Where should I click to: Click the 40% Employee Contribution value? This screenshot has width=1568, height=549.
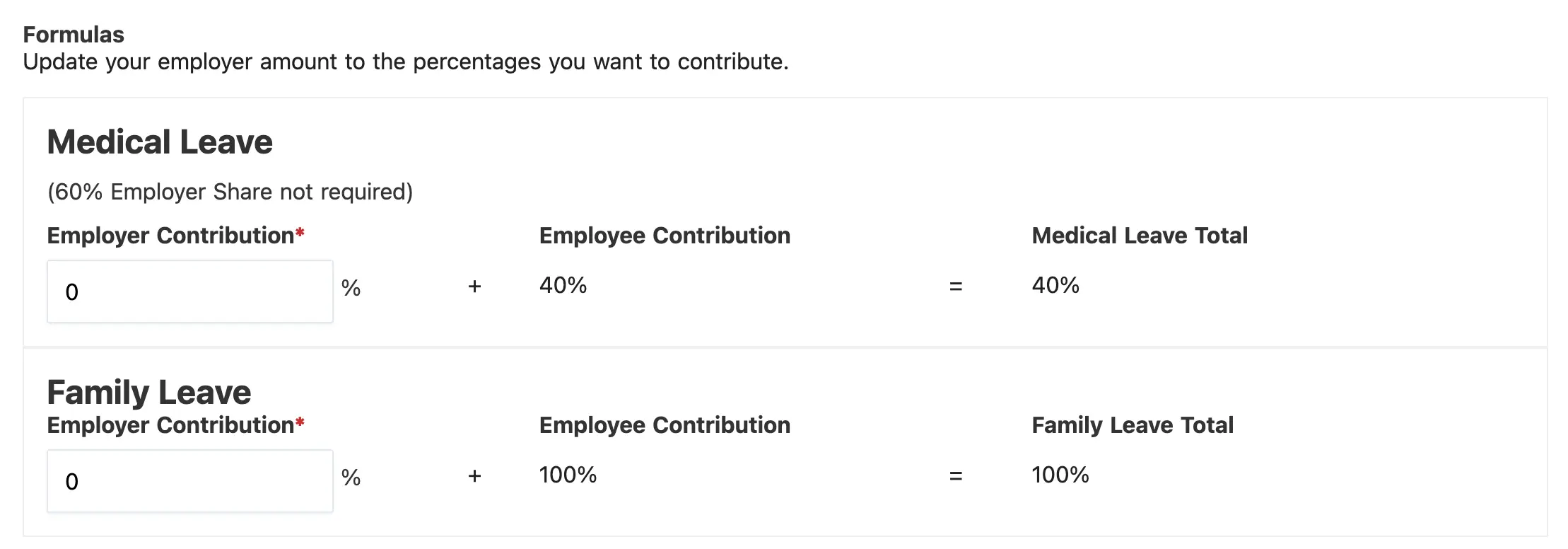(563, 285)
